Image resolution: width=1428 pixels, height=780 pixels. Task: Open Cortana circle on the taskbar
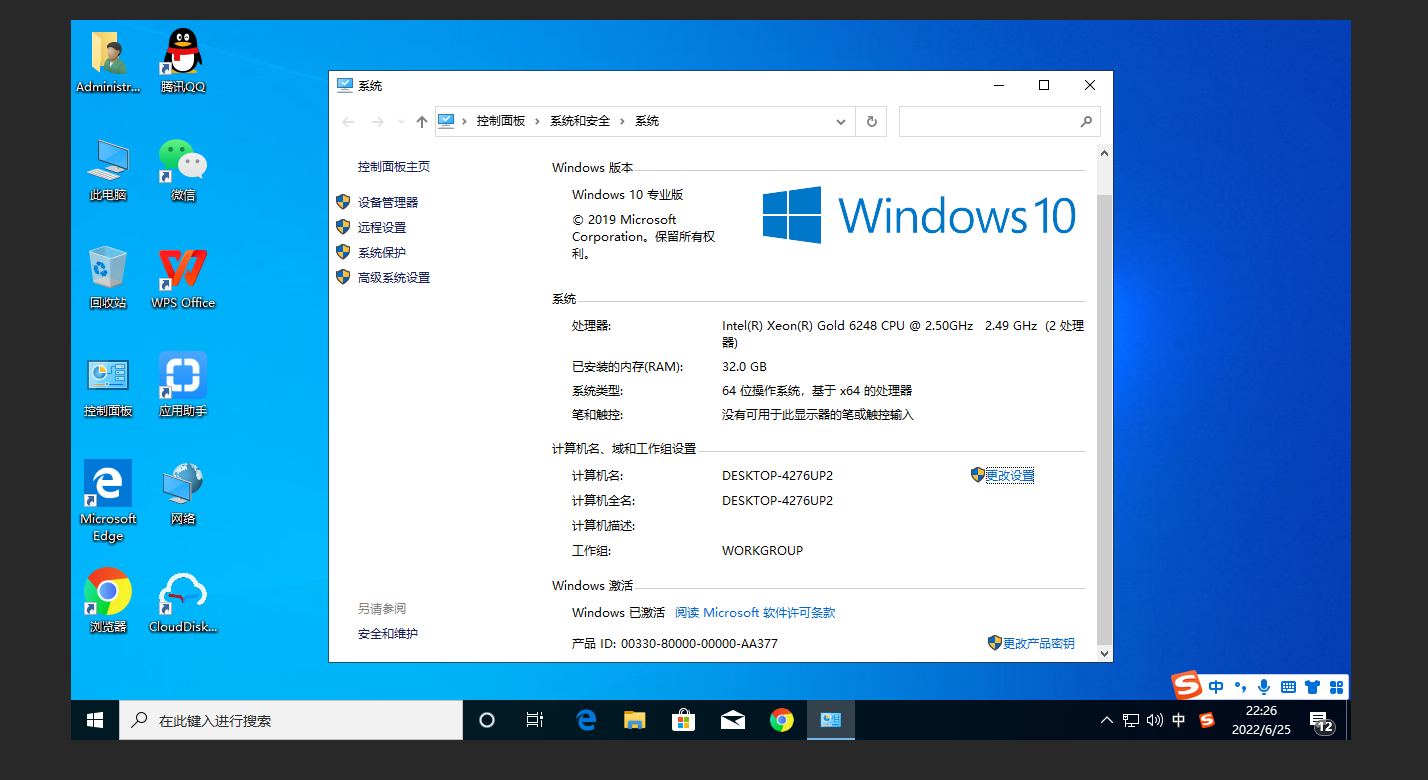point(487,720)
